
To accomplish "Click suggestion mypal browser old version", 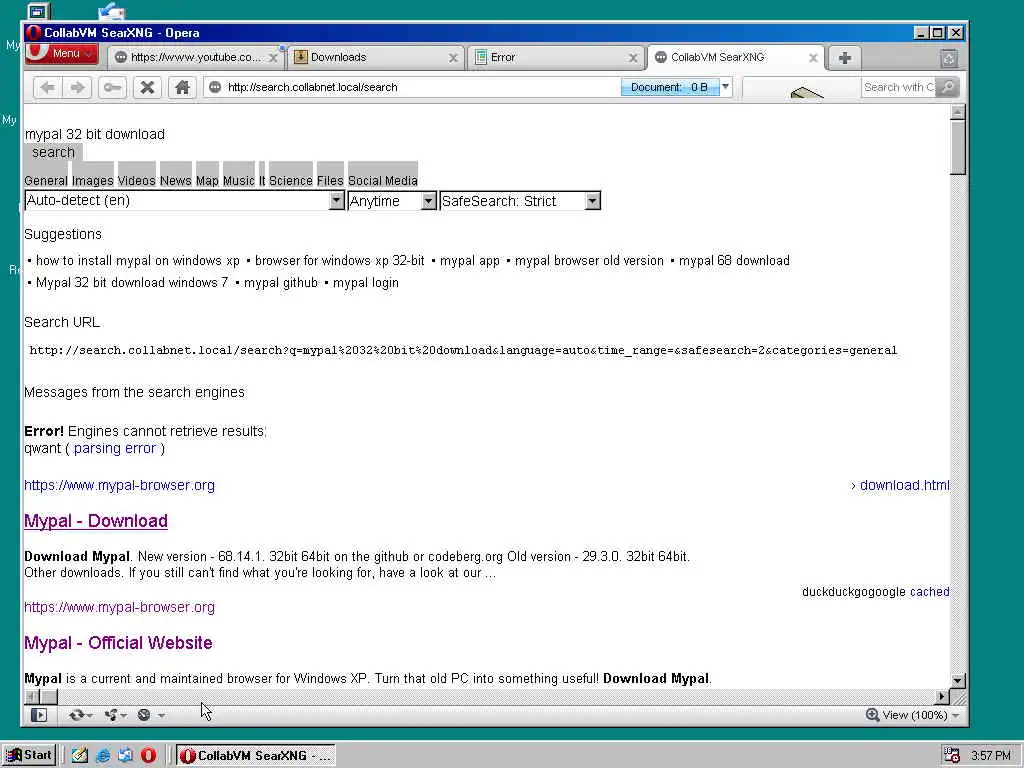I will (589, 261).
